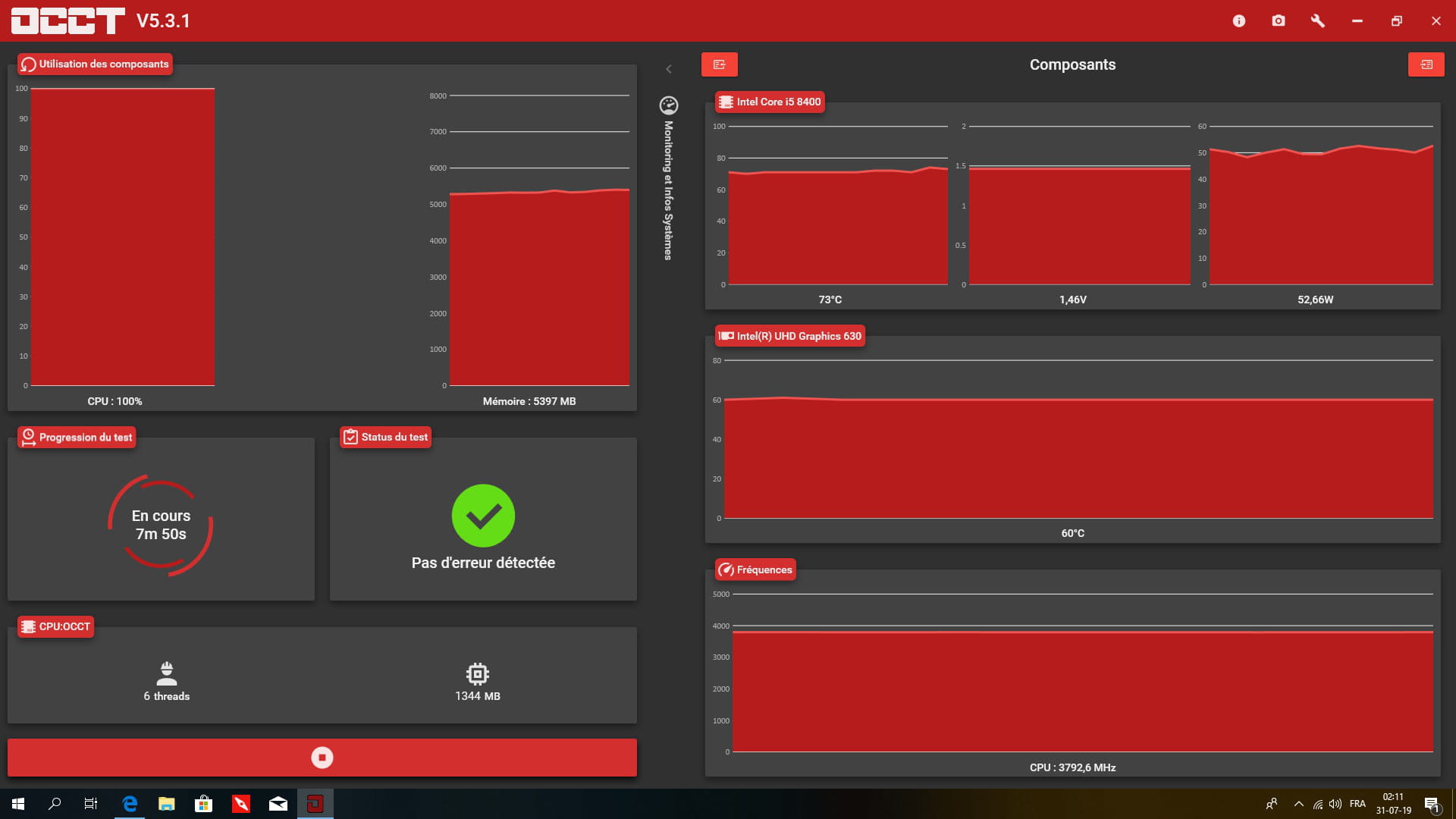This screenshot has width=1456, height=819.
Task: Click the OCCT logo
Action: click(x=68, y=21)
